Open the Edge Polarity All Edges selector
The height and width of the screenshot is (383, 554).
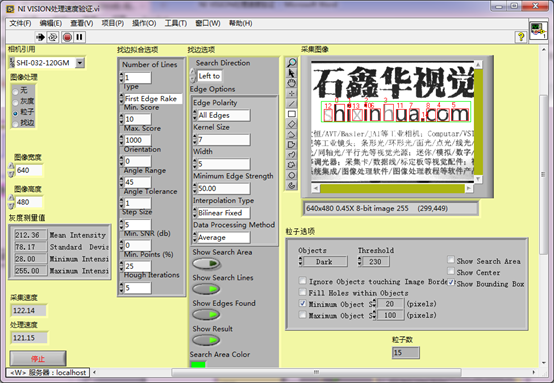(x=223, y=115)
